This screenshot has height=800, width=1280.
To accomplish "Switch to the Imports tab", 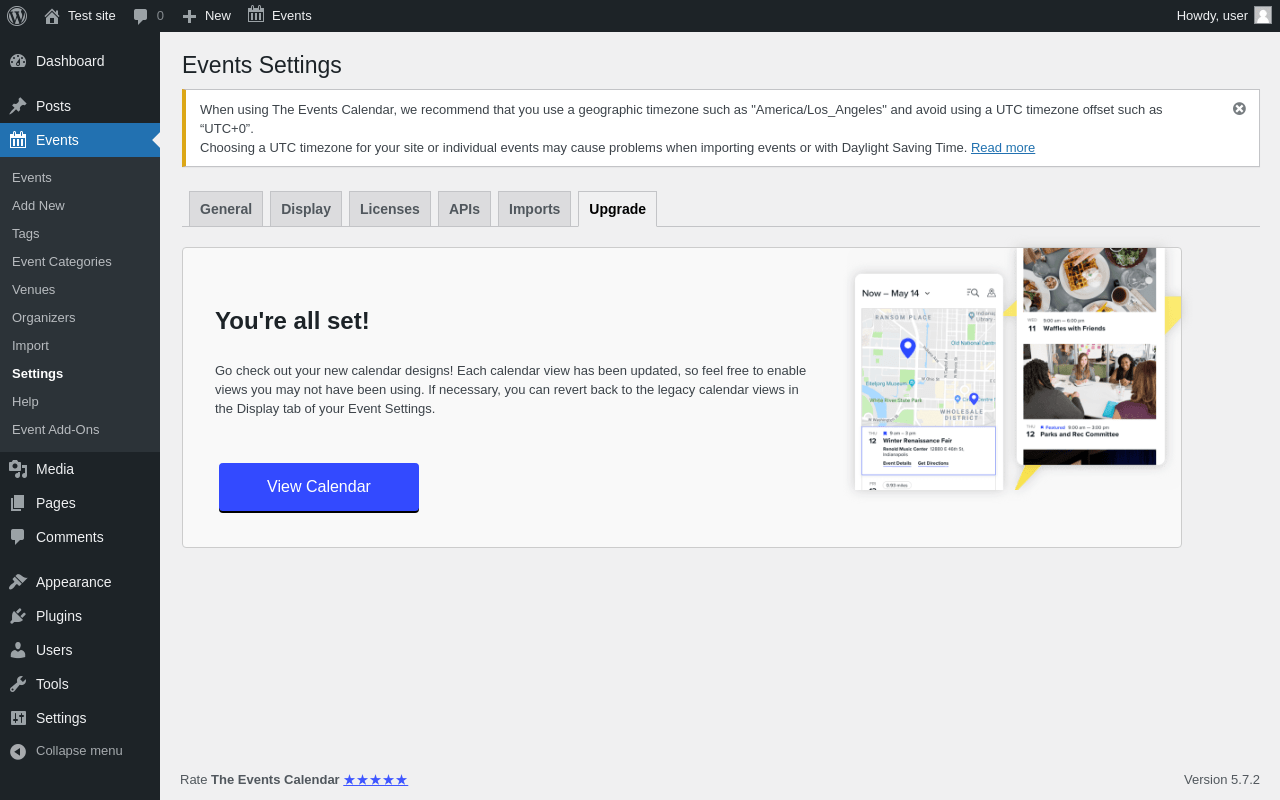I will pyautogui.click(x=534, y=209).
